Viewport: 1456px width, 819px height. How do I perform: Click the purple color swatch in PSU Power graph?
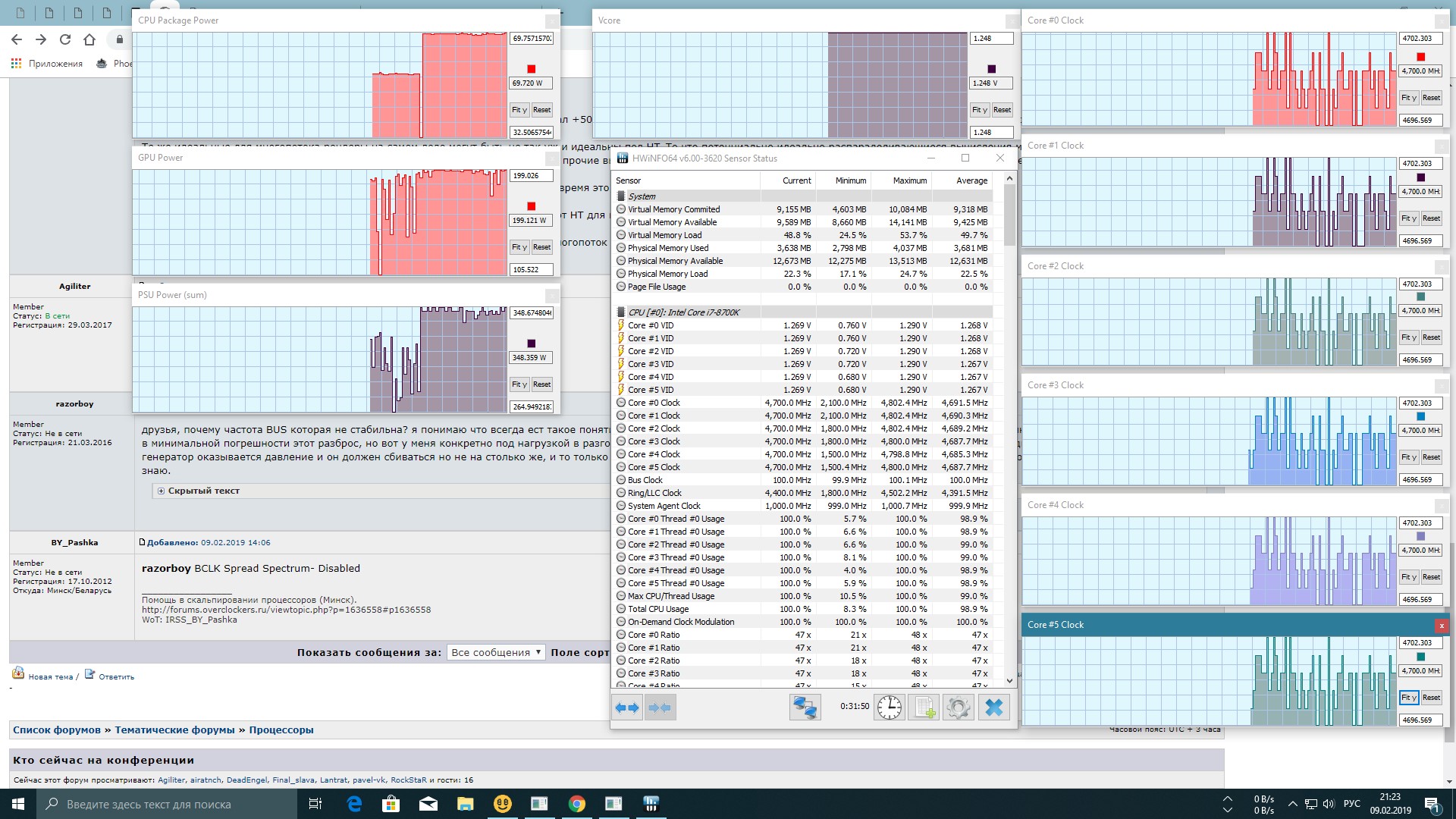pyautogui.click(x=531, y=344)
